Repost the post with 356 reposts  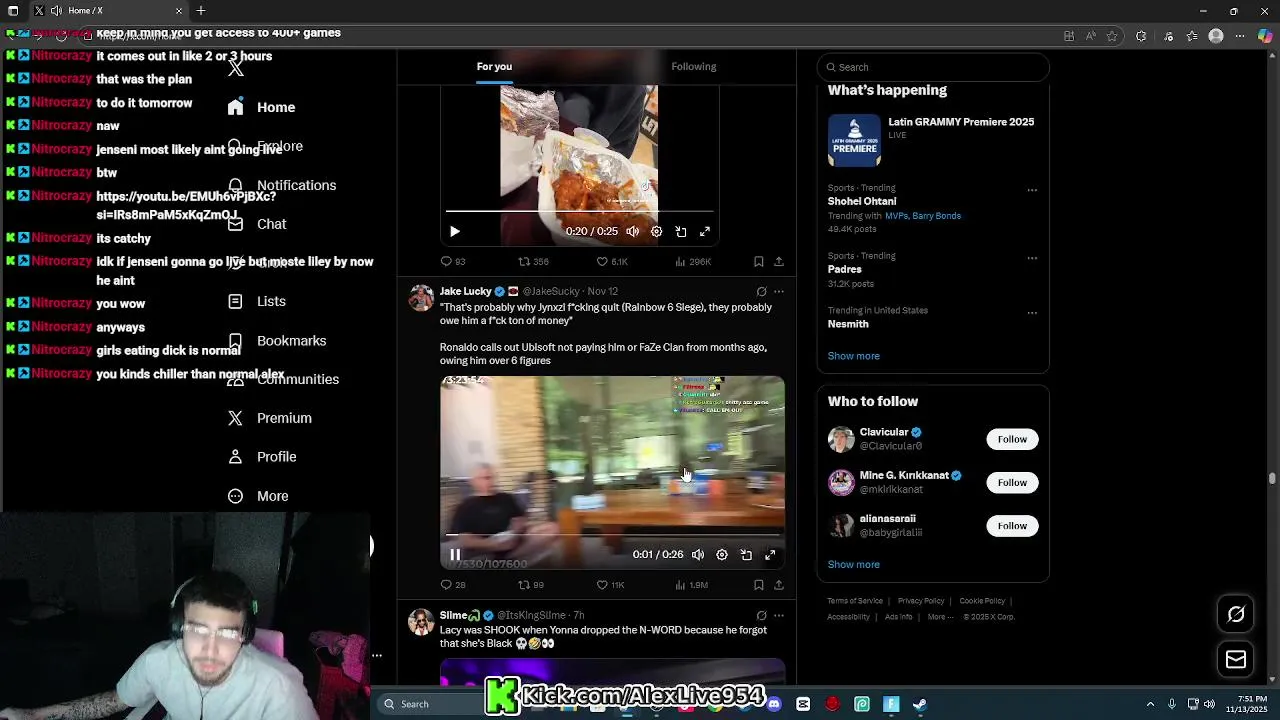[533, 261]
